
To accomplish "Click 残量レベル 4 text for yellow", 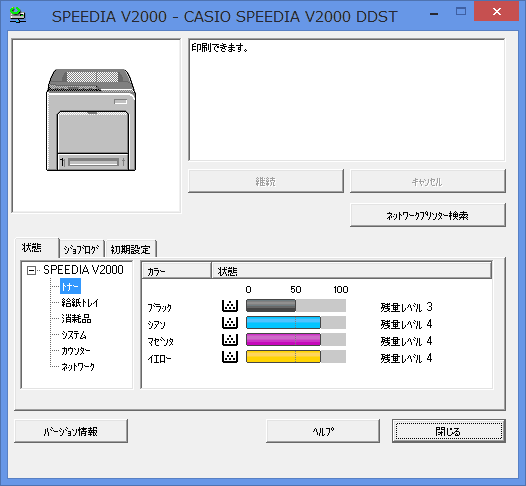I will pos(406,358).
